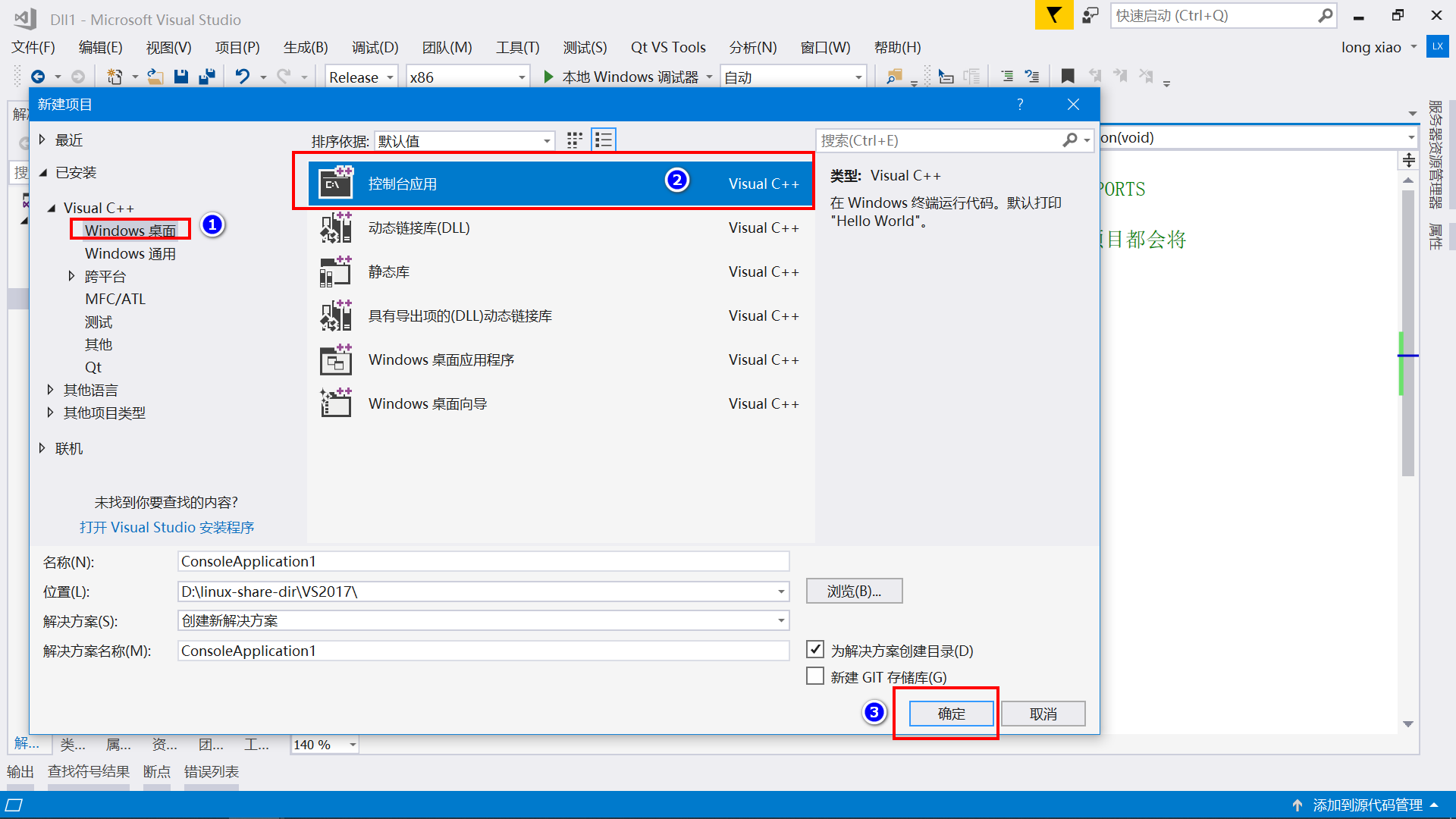Open the 调试(D) menu
The image size is (1456, 819).
(375, 47)
